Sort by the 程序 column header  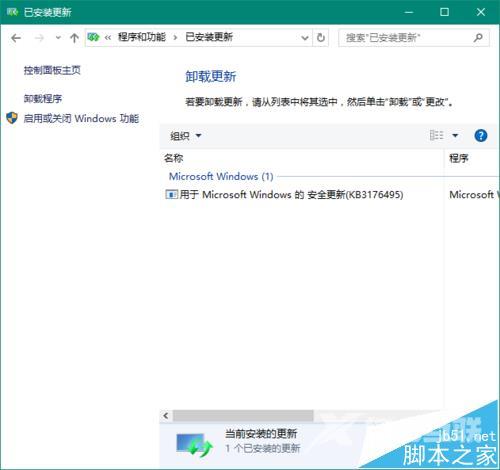(x=459, y=158)
